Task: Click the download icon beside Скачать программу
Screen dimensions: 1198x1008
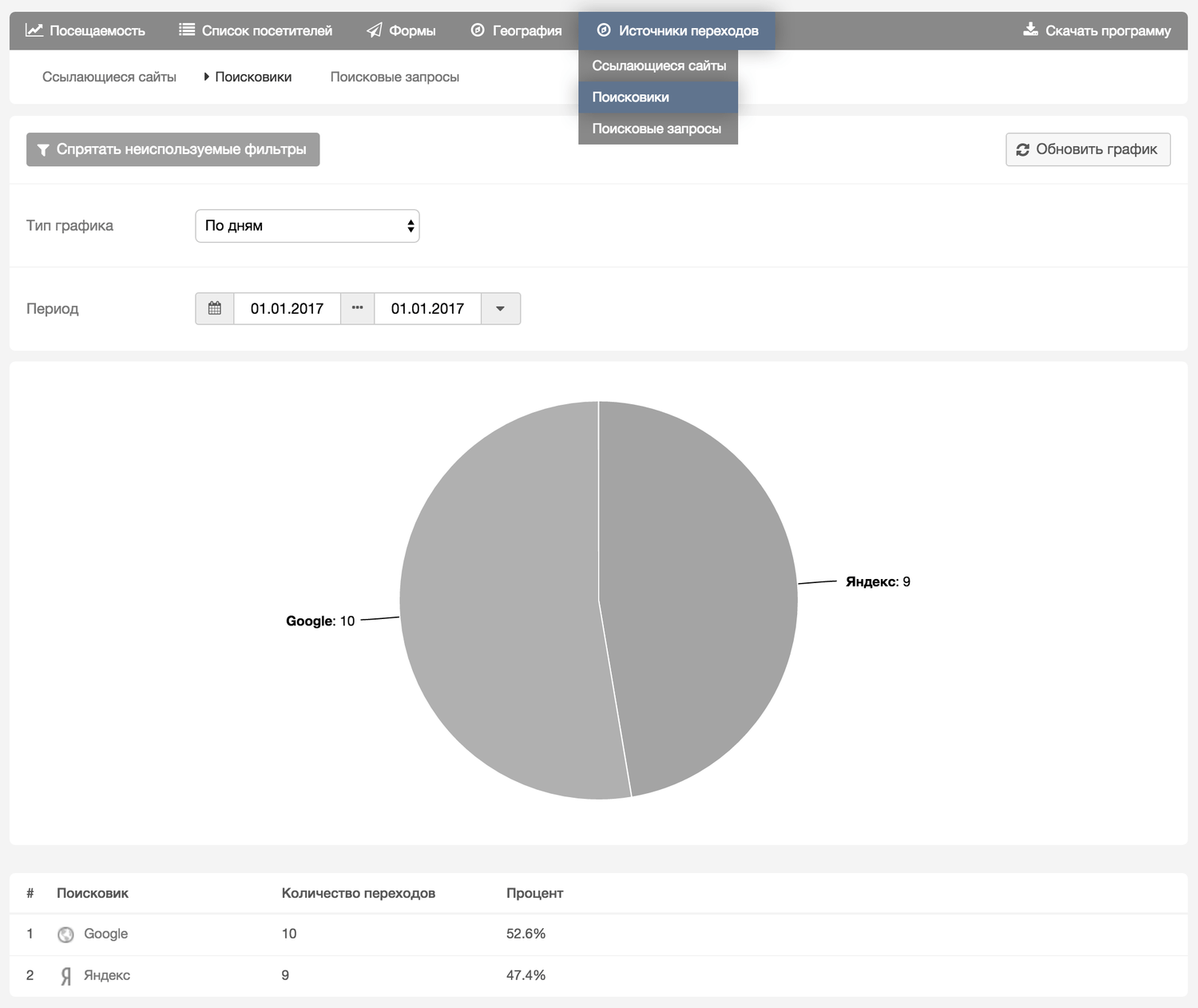Action: click(x=1031, y=30)
